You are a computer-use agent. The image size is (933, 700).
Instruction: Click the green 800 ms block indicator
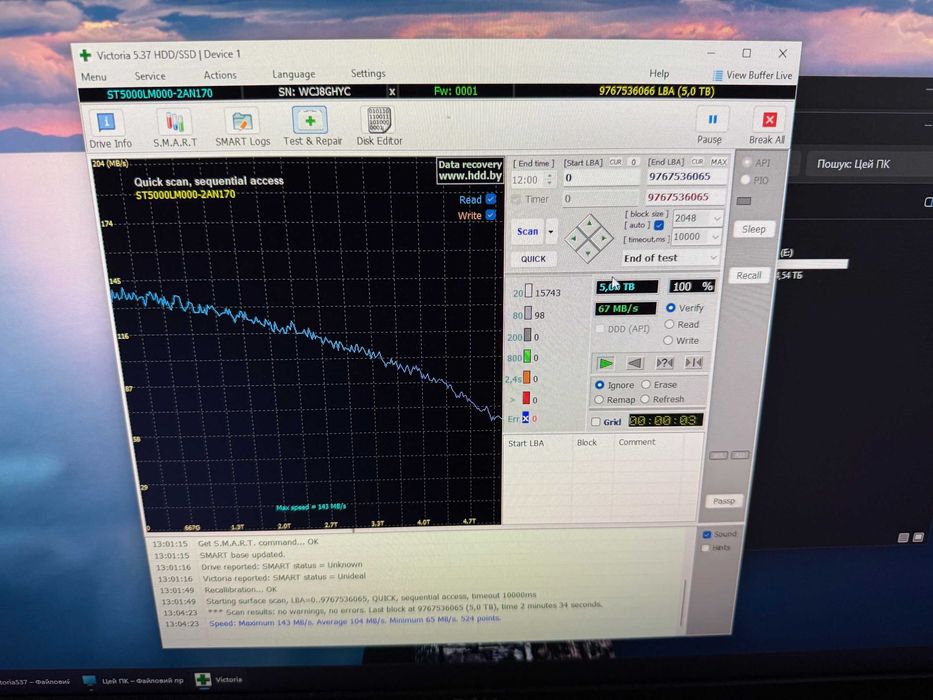[527, 357]
